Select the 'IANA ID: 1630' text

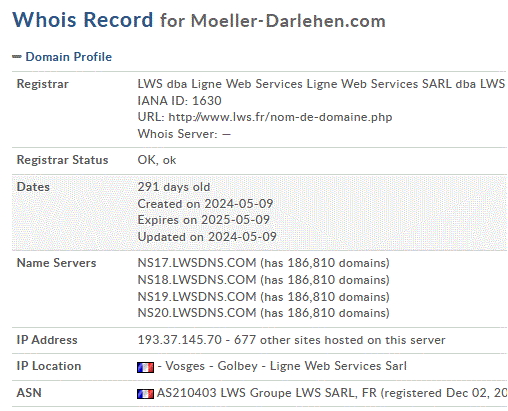(x=179, y=101)
